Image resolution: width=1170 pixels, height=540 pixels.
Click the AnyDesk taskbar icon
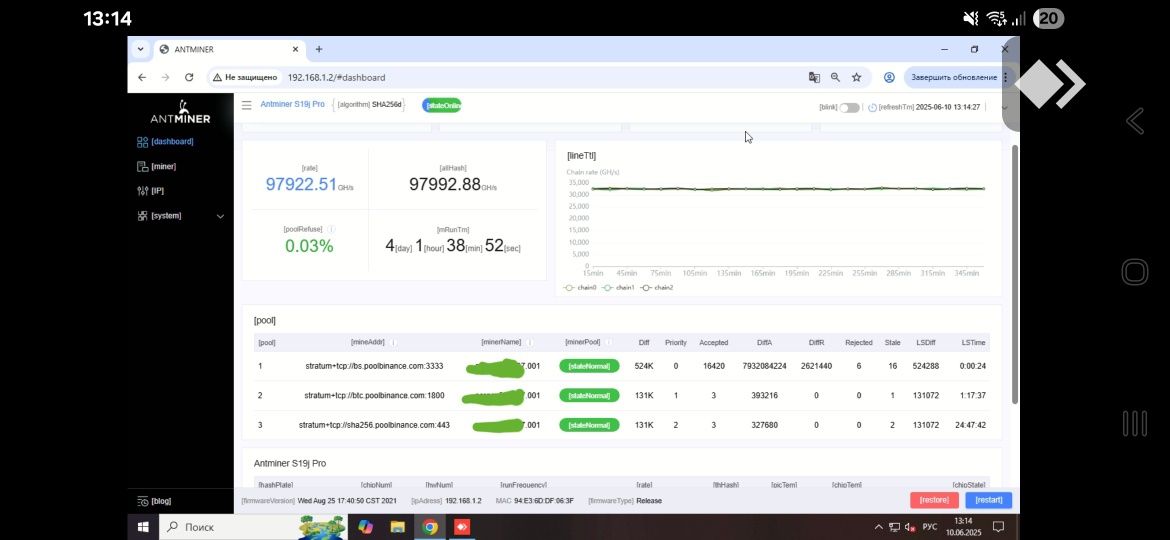click(462, 527)
